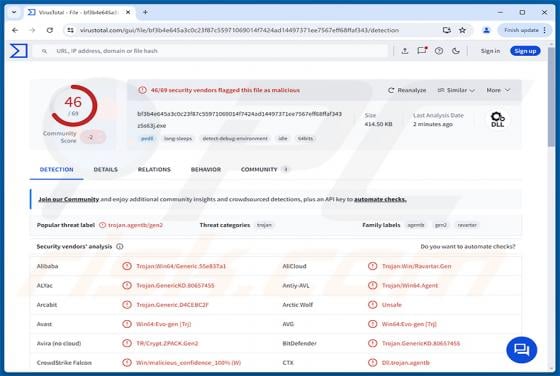
Task: Click Finish update button
Action: (x=521, y=30)
